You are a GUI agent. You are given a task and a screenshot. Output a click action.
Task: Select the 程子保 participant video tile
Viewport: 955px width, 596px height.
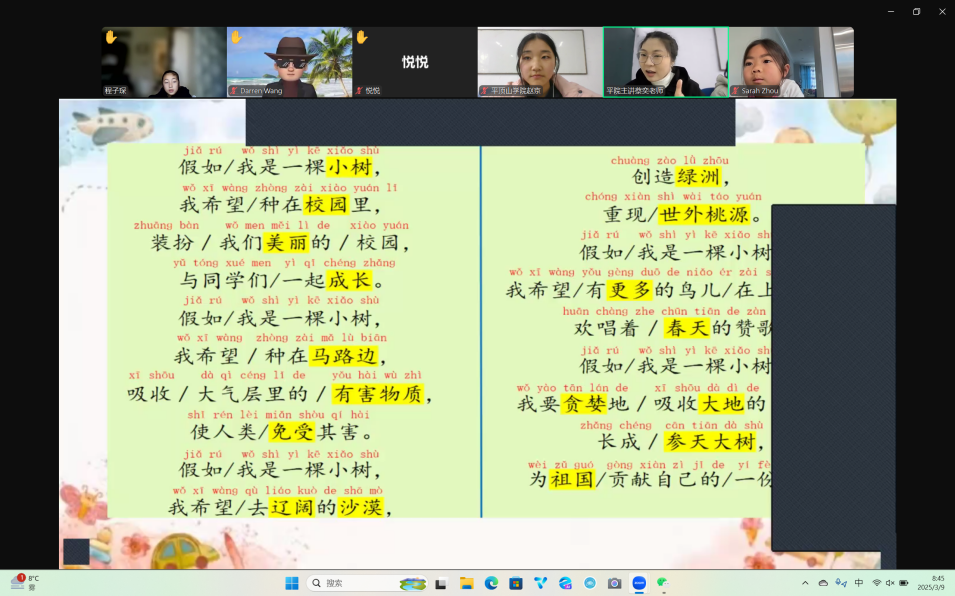163,62
